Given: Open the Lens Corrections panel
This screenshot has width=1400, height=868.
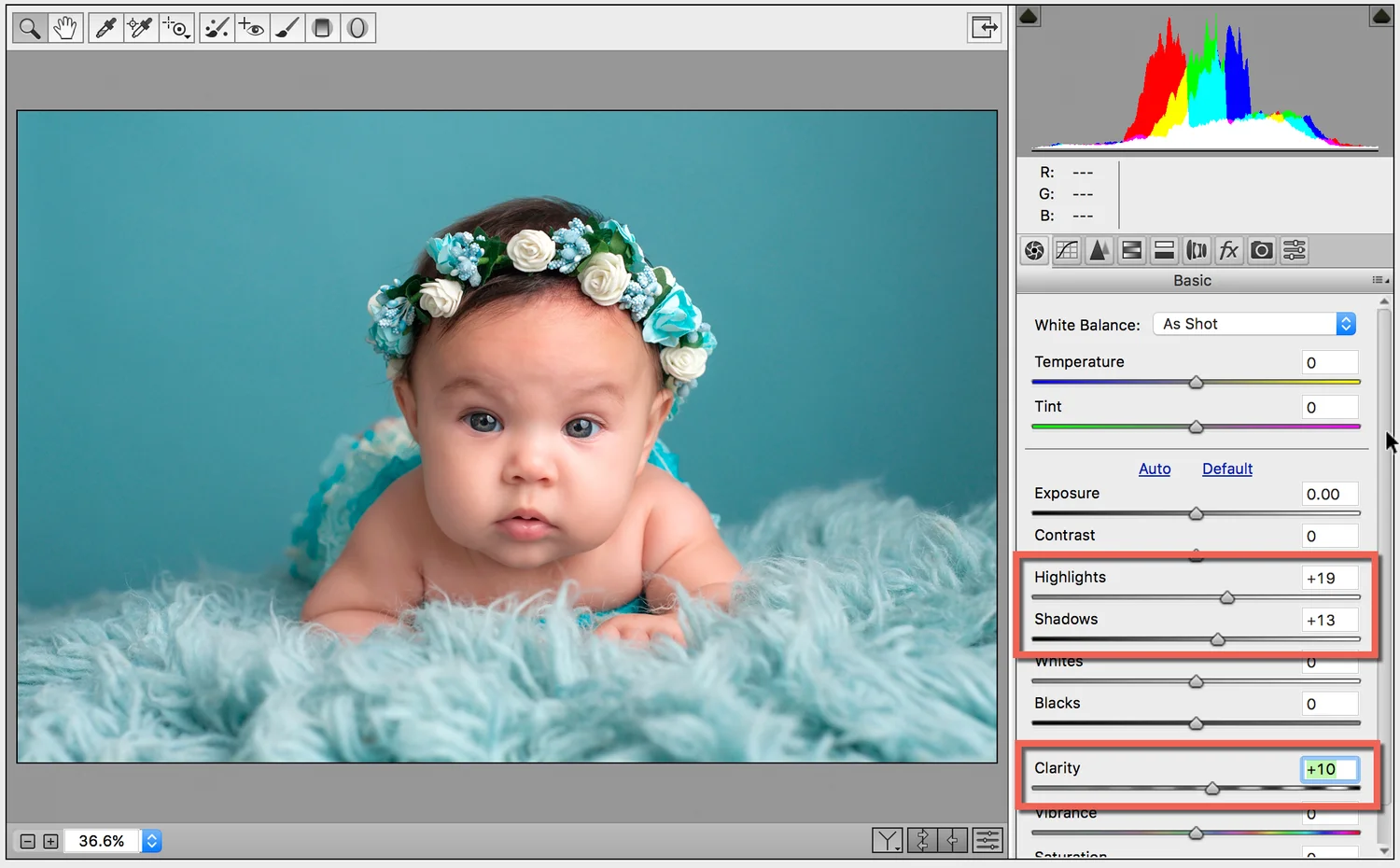Looking at the screenshot, I should pyautogui.click(x=1197, y=250).
